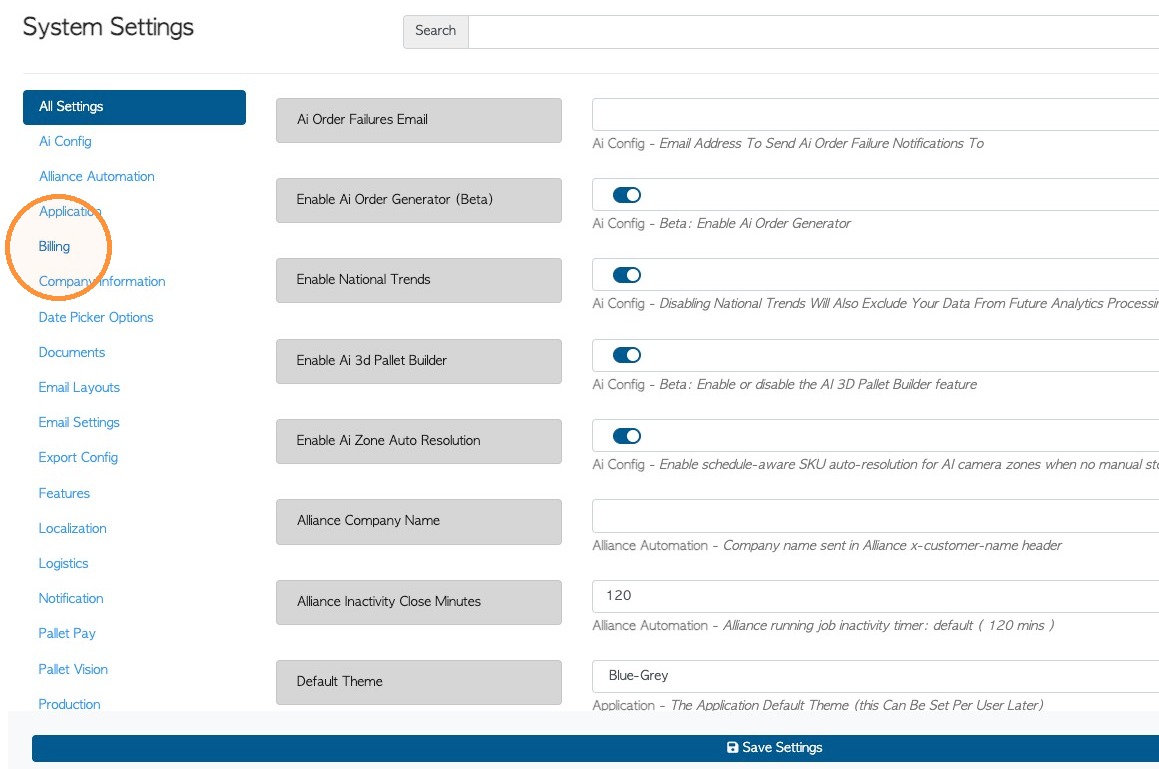Image resolution: width=1159 pixels, height=769 pixels.
Task: Click Alliance Company Name input field
Action: point(875,515)
